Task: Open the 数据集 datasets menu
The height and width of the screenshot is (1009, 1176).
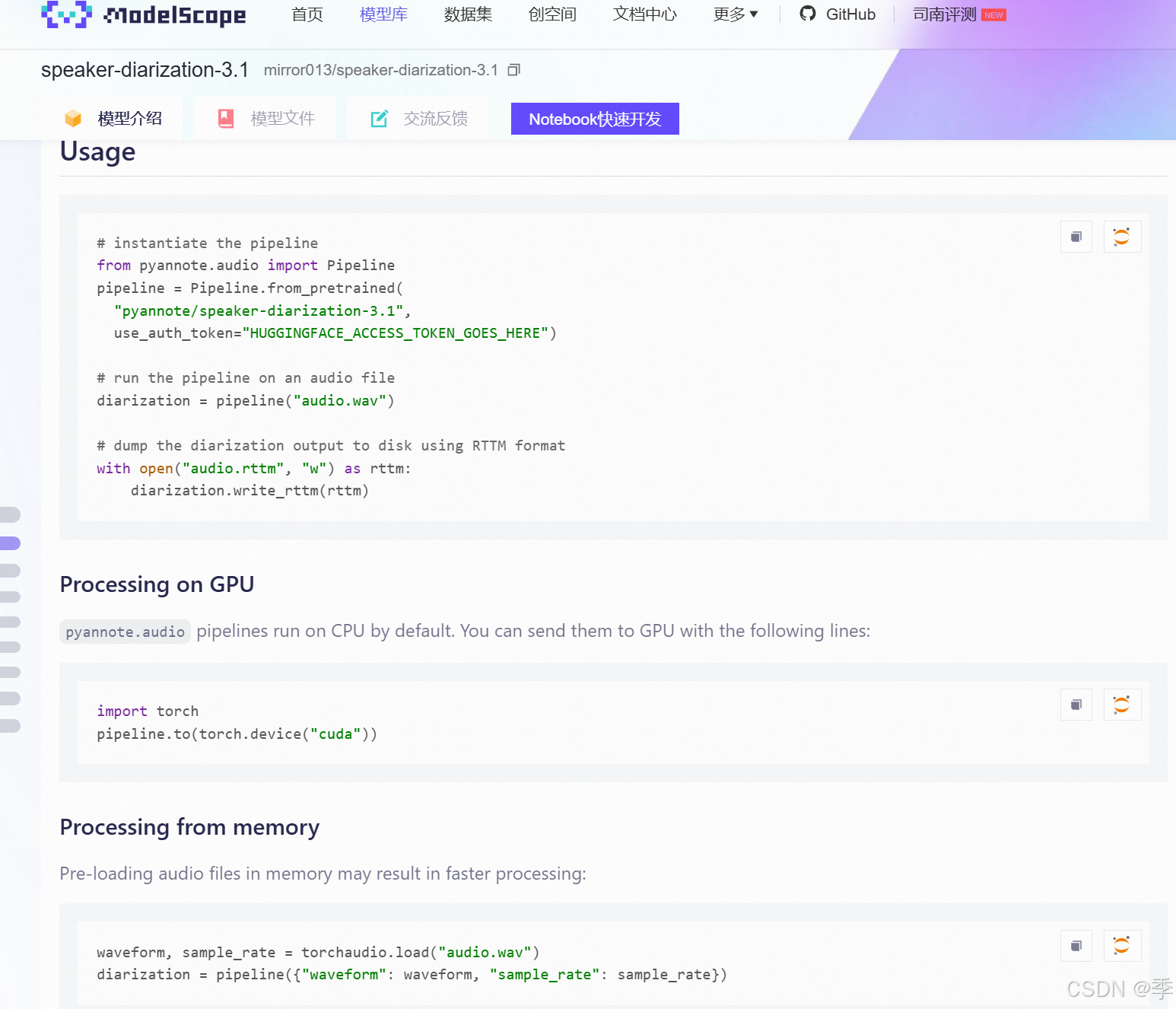Action: [468, 14]
